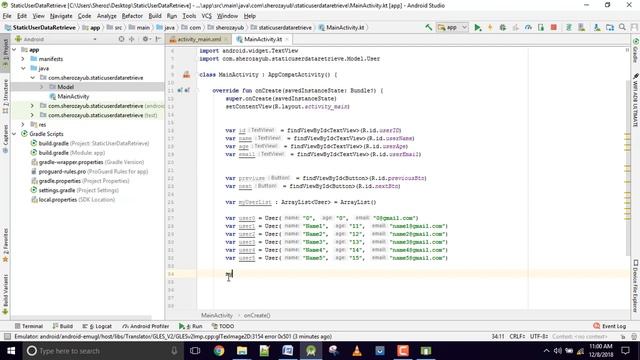
Task: Click the UTF-8 encoding status entry
Action: click(539, 336)
